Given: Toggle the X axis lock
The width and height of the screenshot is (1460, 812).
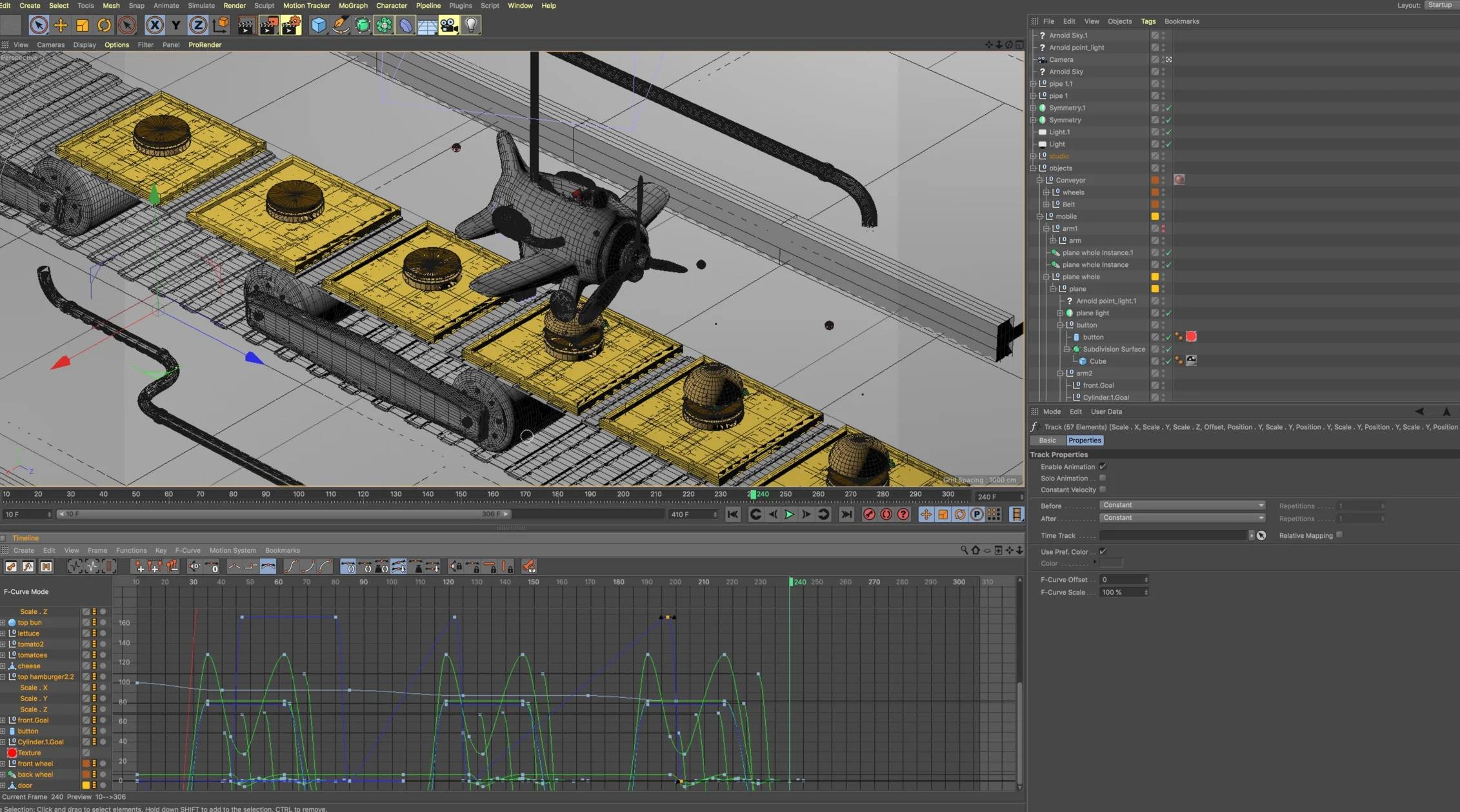Looking at the screenshot, I should click(154, 25).
